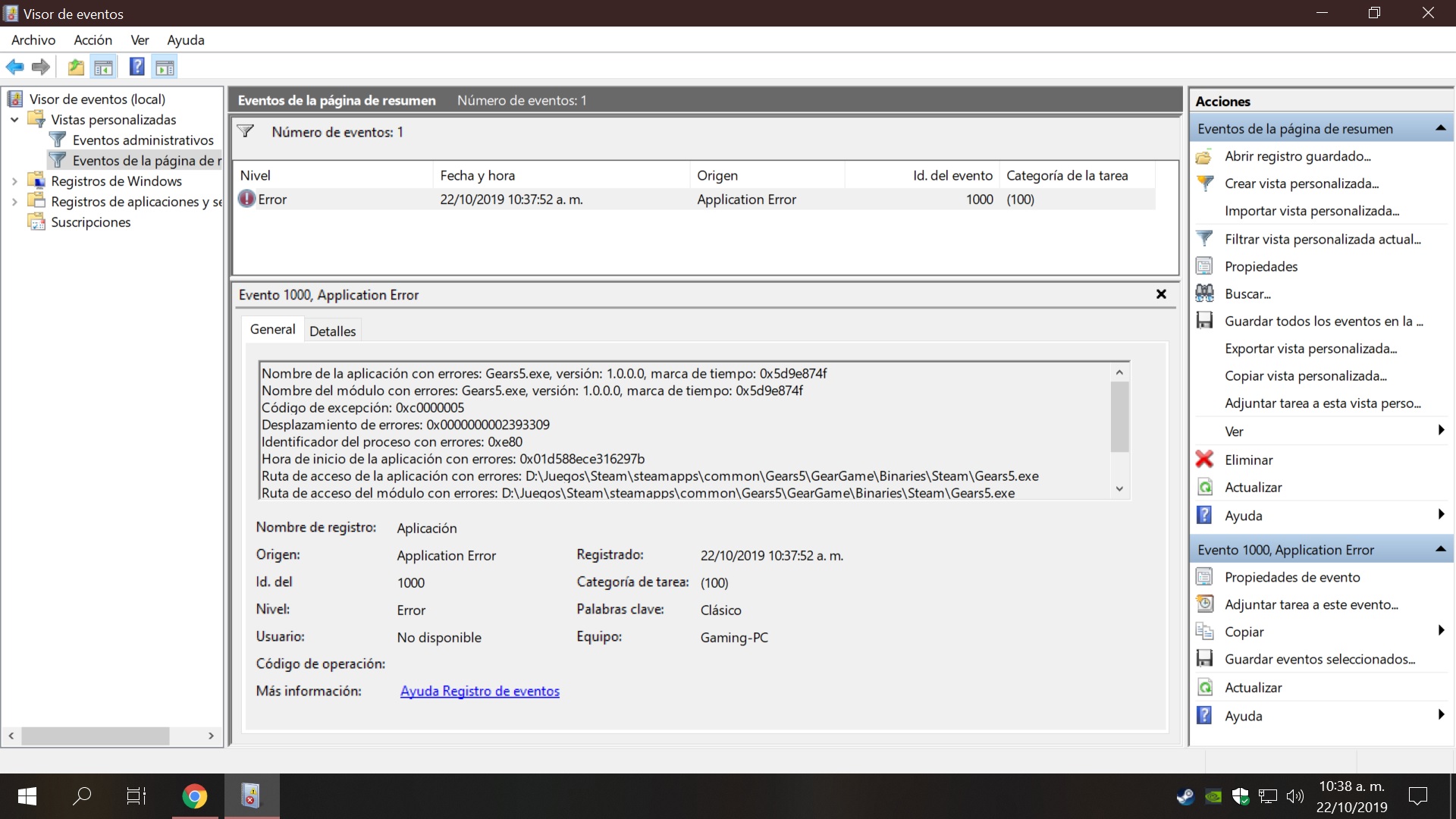Click show/hide console tree toolbar icon

coord(104,67)
